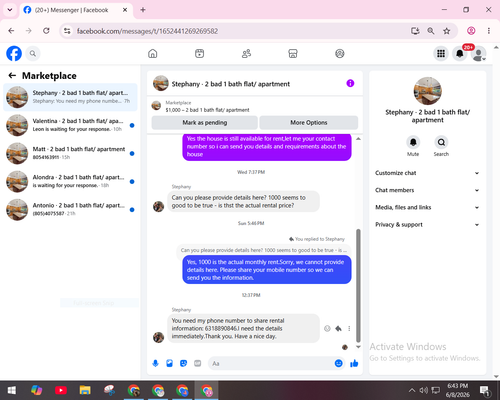Go back using the Marketplace back arrow
Viewport: 500px width, 400px height.
[12, 76]
